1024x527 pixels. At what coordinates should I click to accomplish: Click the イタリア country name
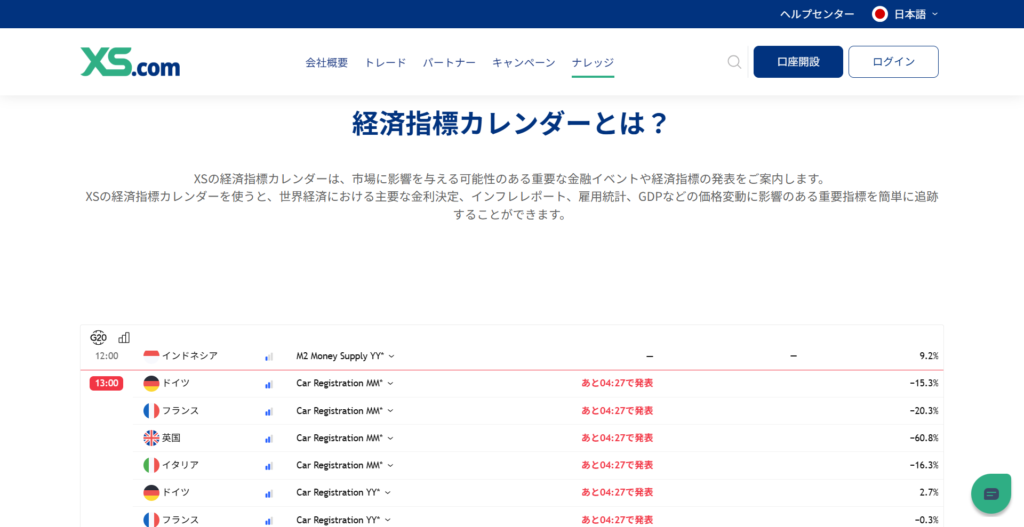tap(180, 465)
